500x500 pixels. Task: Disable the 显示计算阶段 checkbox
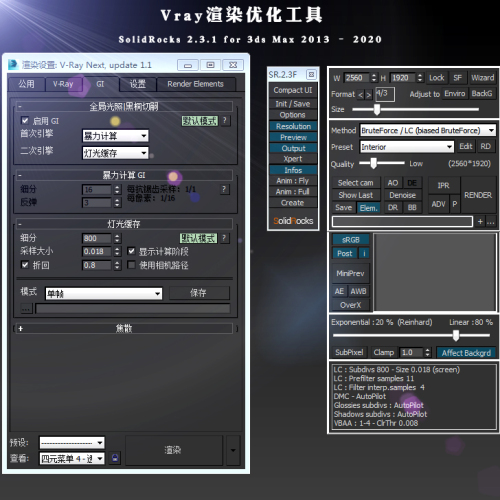coord(131,251)
